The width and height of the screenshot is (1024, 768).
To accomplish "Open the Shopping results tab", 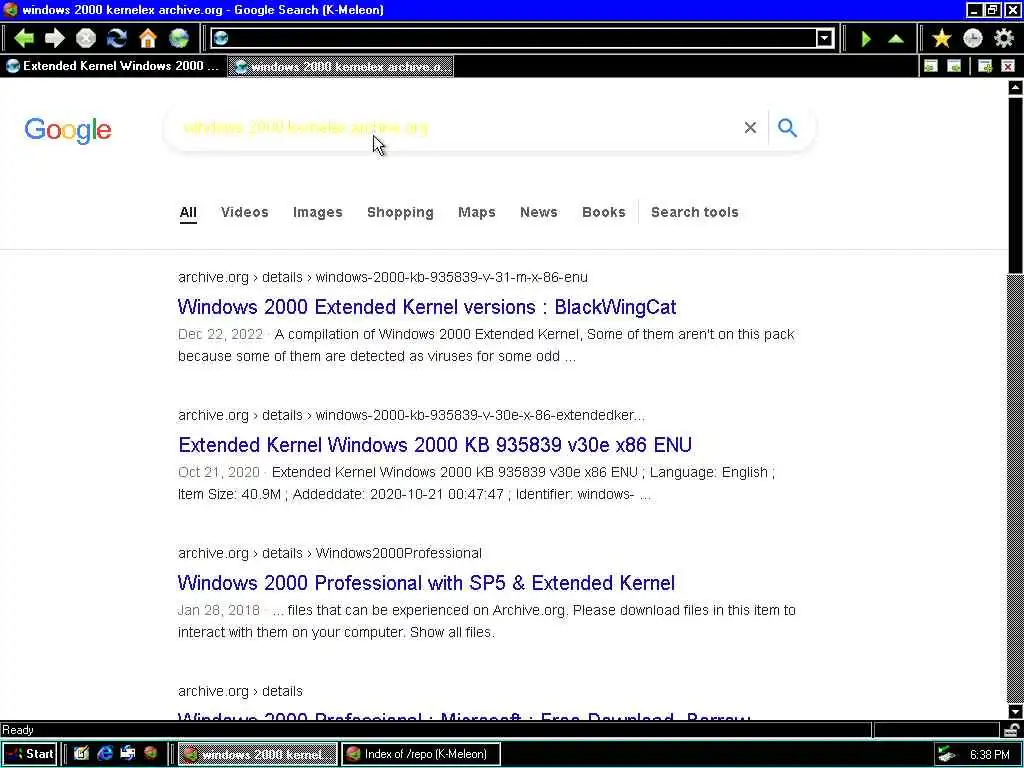I will point(400,212).
